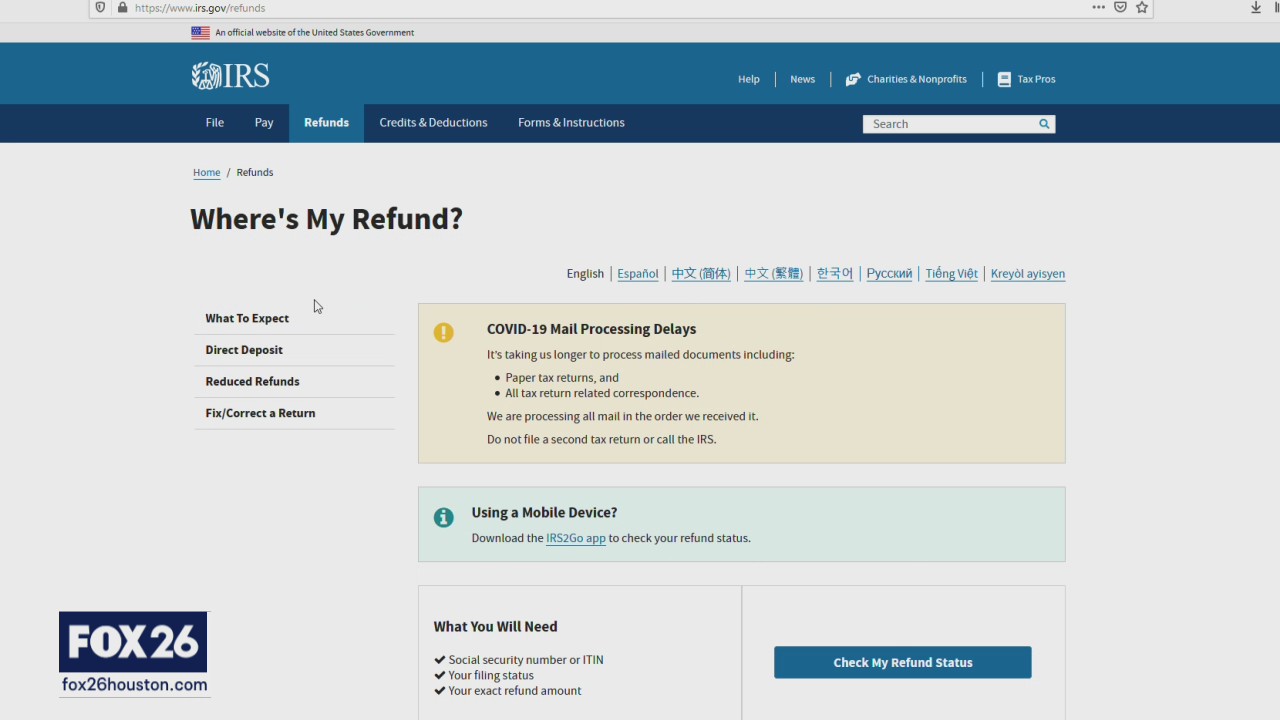Switch to the Refunds tab

[x=326, y=122]
